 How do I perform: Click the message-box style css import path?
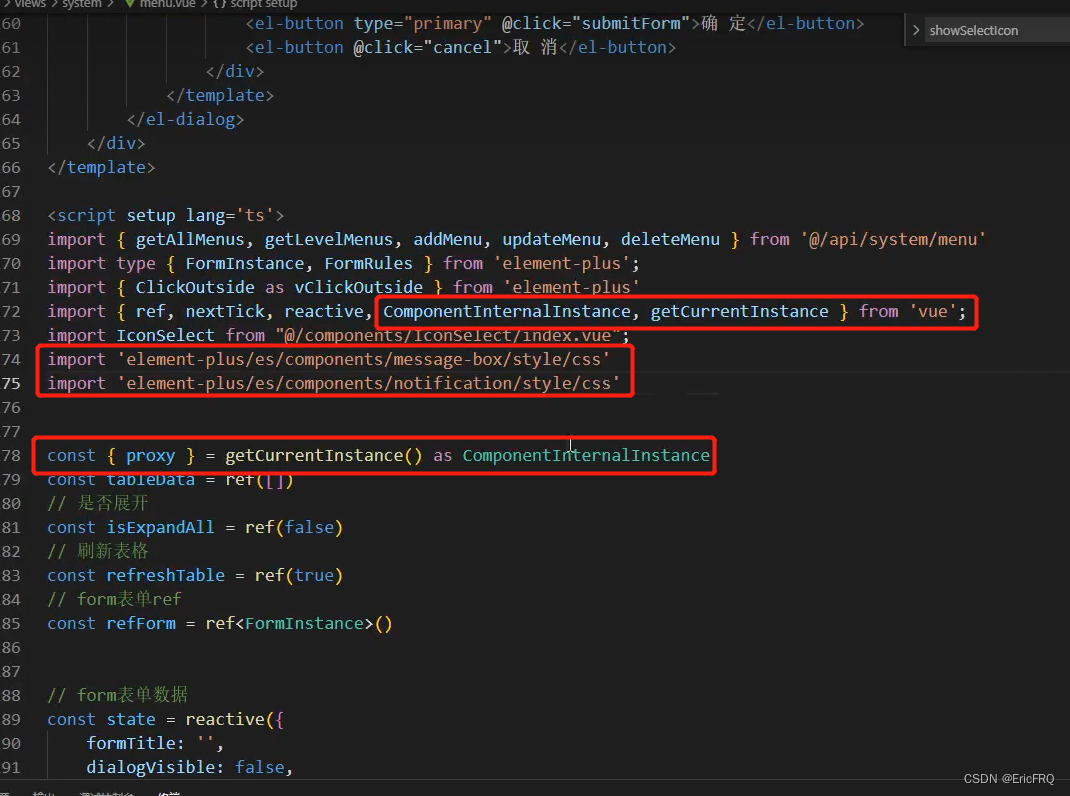click(364, 360)
